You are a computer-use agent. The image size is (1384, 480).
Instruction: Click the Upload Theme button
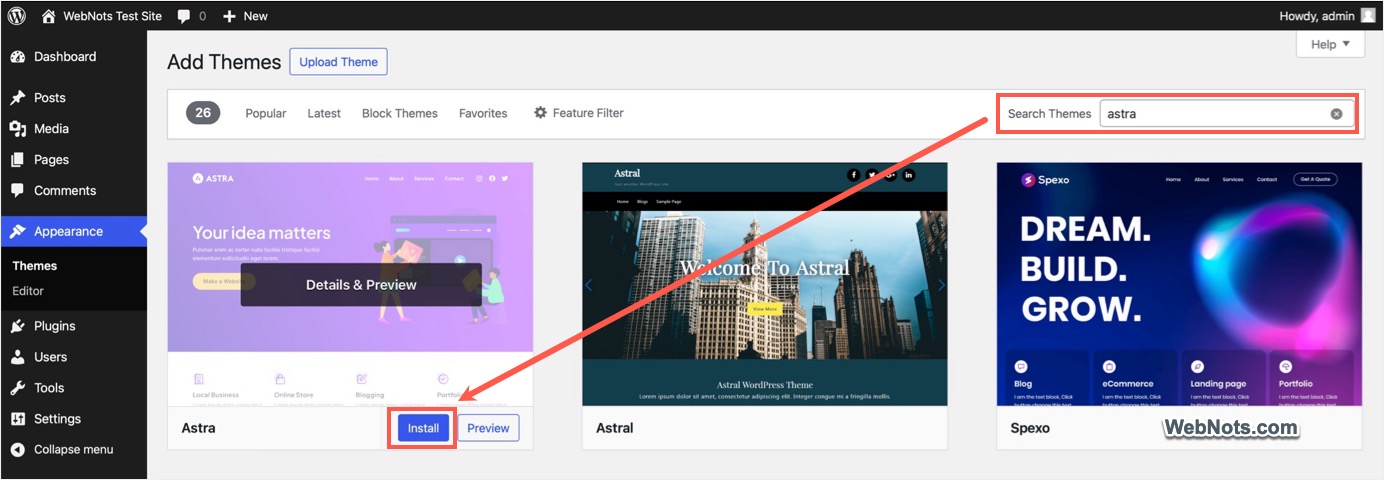click(338, 62)
